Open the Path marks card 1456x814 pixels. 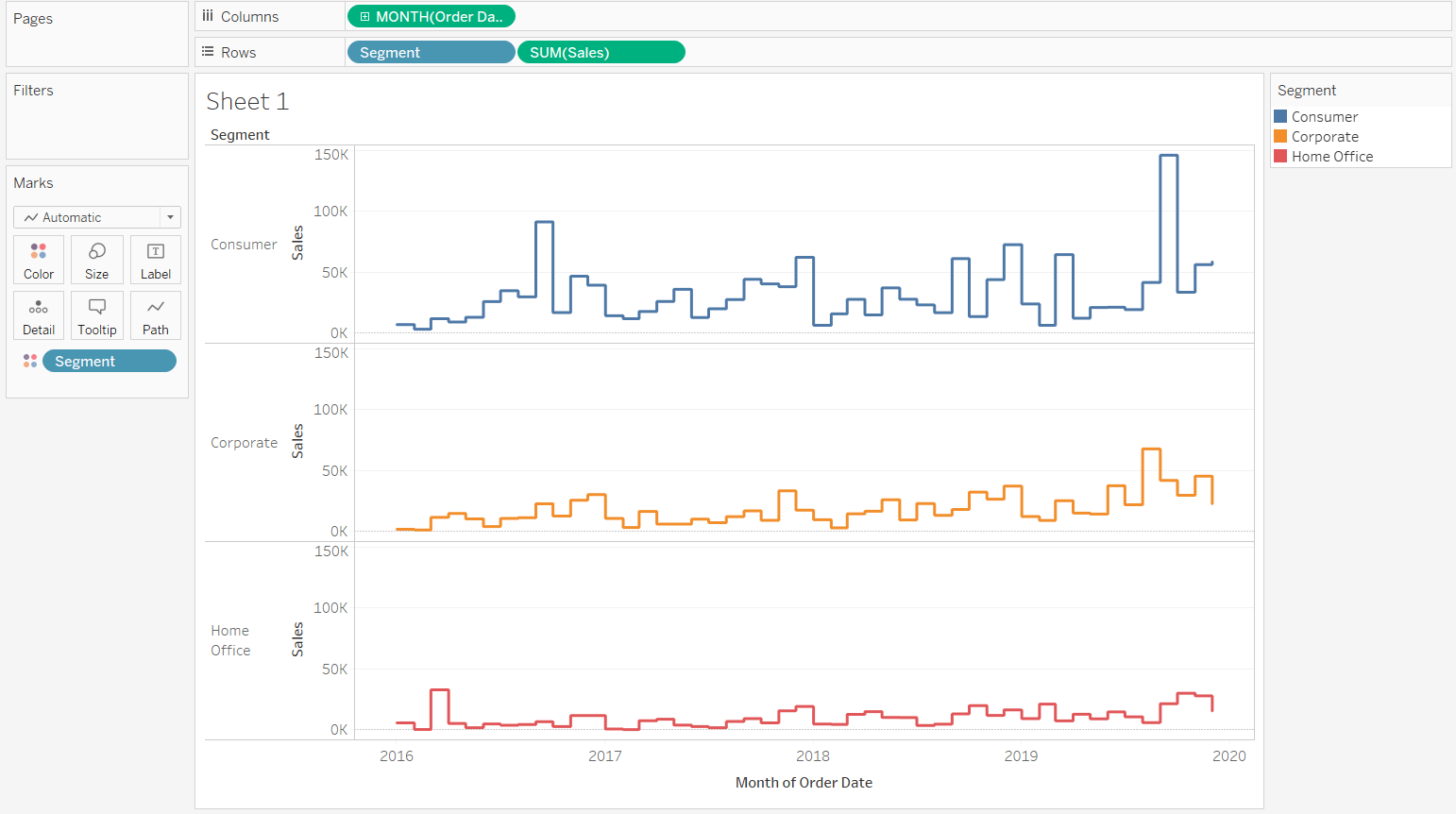pyautogui.click(x=156, y=315)
